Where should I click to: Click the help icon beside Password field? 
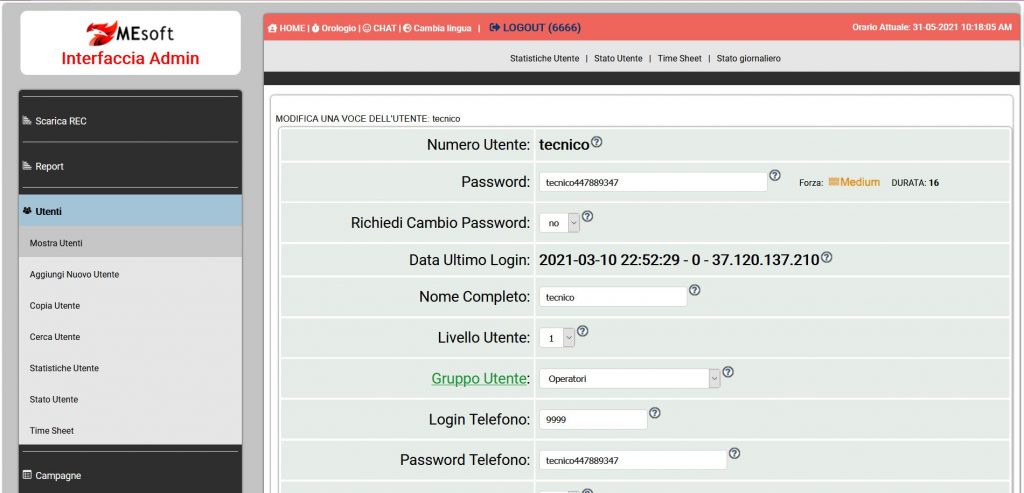click(x=775, y=175)
